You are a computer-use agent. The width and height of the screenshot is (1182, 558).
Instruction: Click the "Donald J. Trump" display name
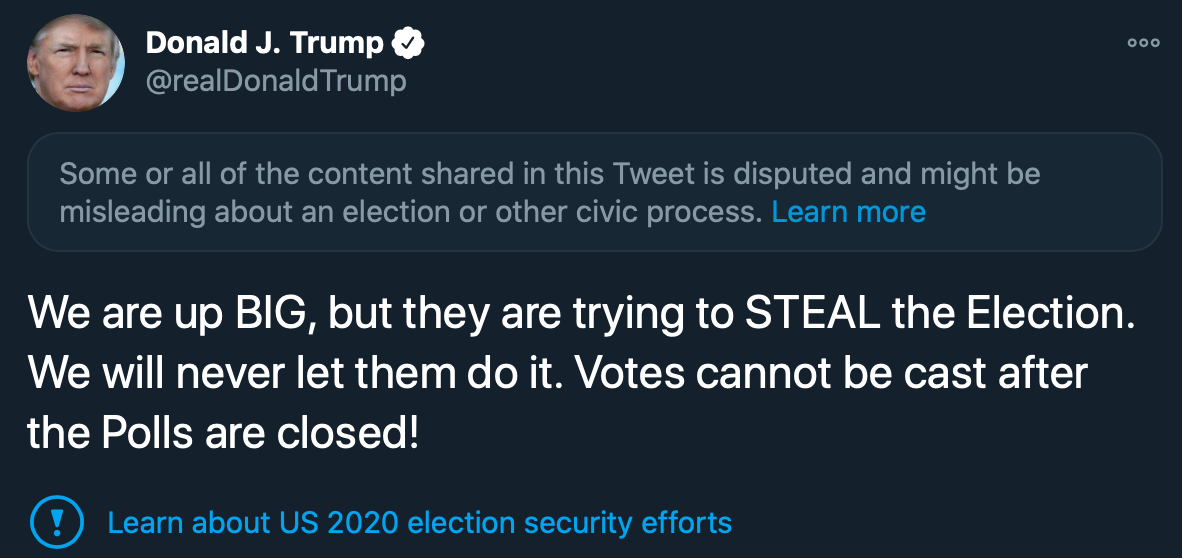[264, 43]
